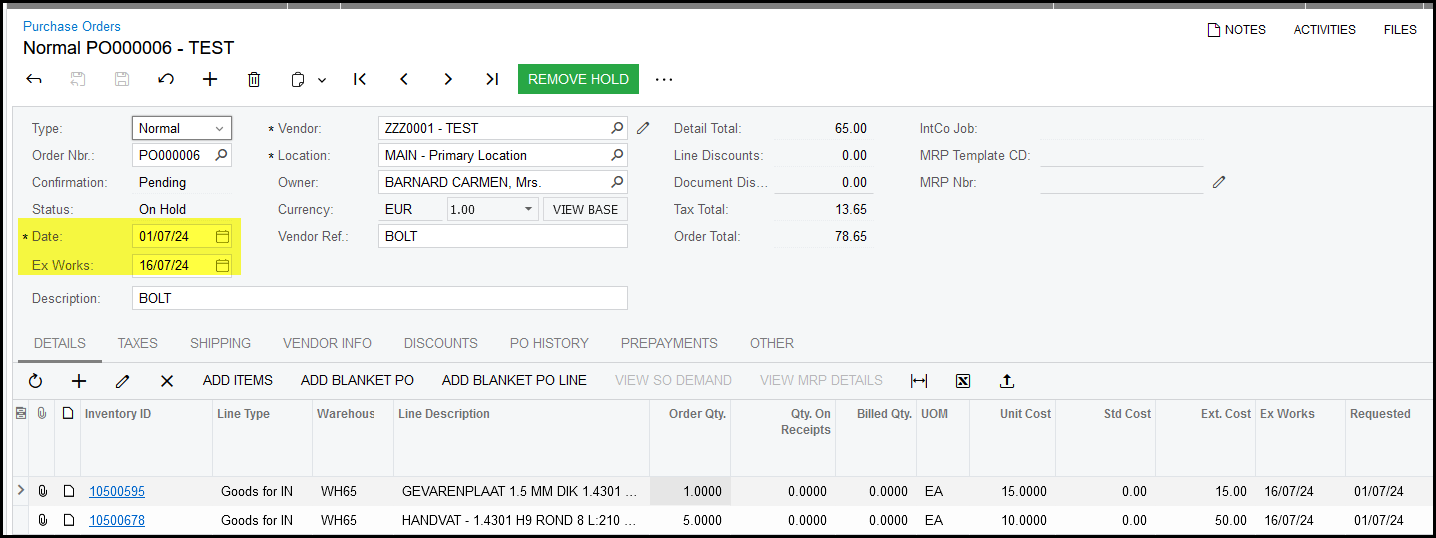
Task: Go to the first record
Action: tap(360, 79)
